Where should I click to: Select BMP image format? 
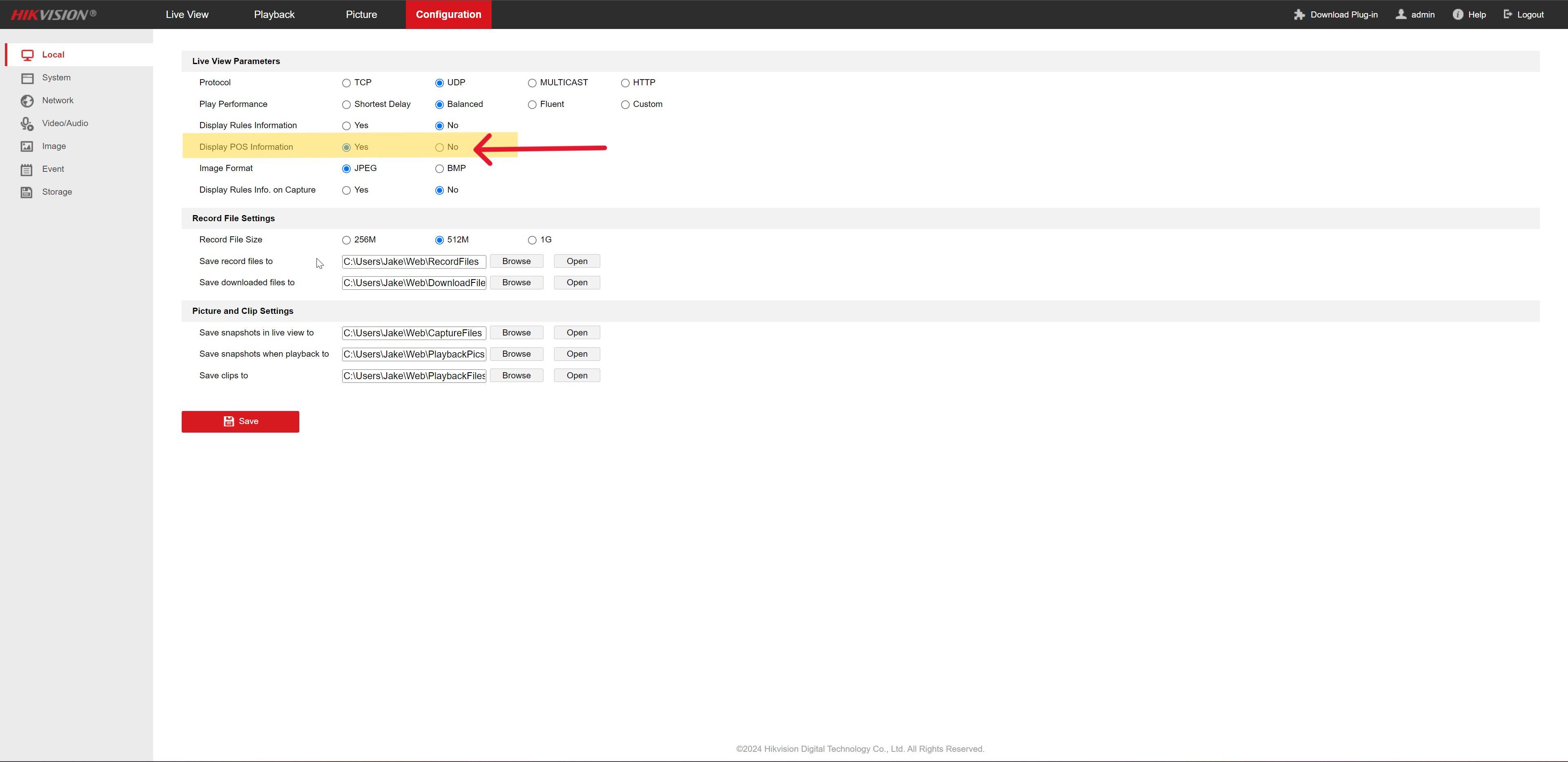click(439, 169)
